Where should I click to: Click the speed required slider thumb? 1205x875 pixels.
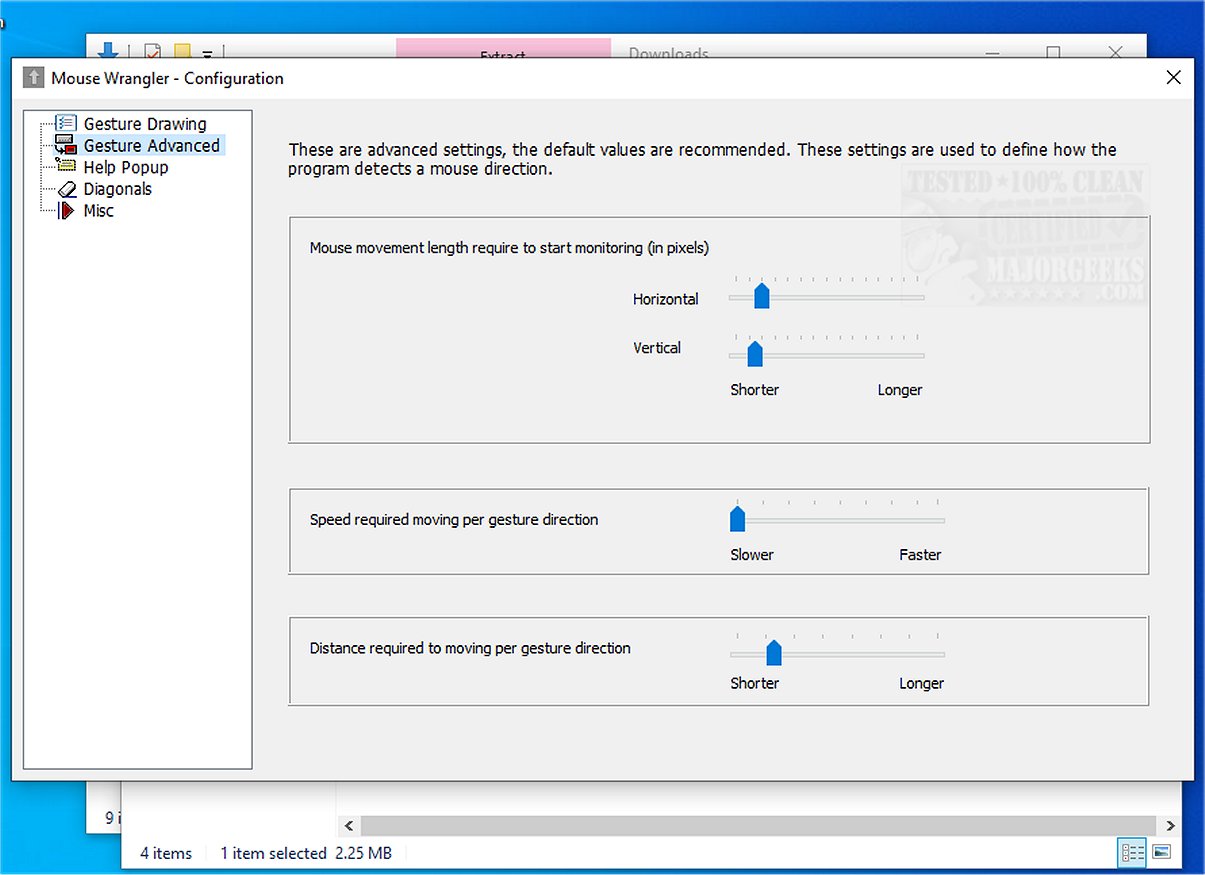click(737, 518)
